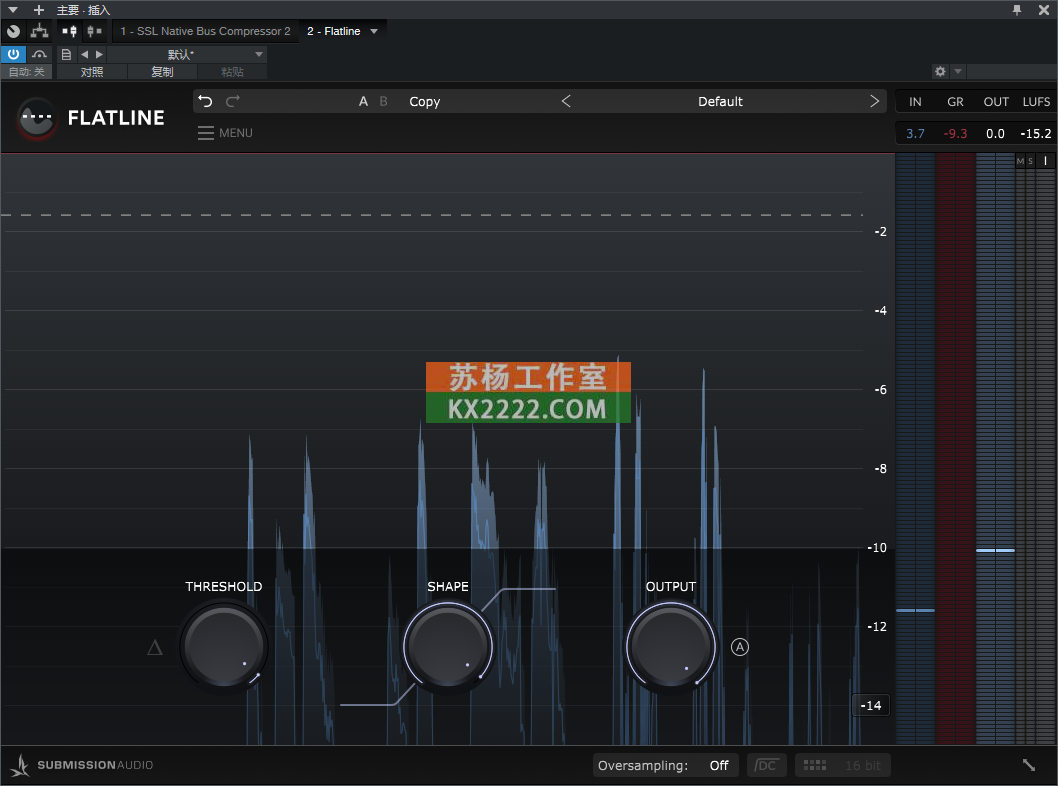
Task: Click the Copy A to B button
Action: click(x=424, y=101)
